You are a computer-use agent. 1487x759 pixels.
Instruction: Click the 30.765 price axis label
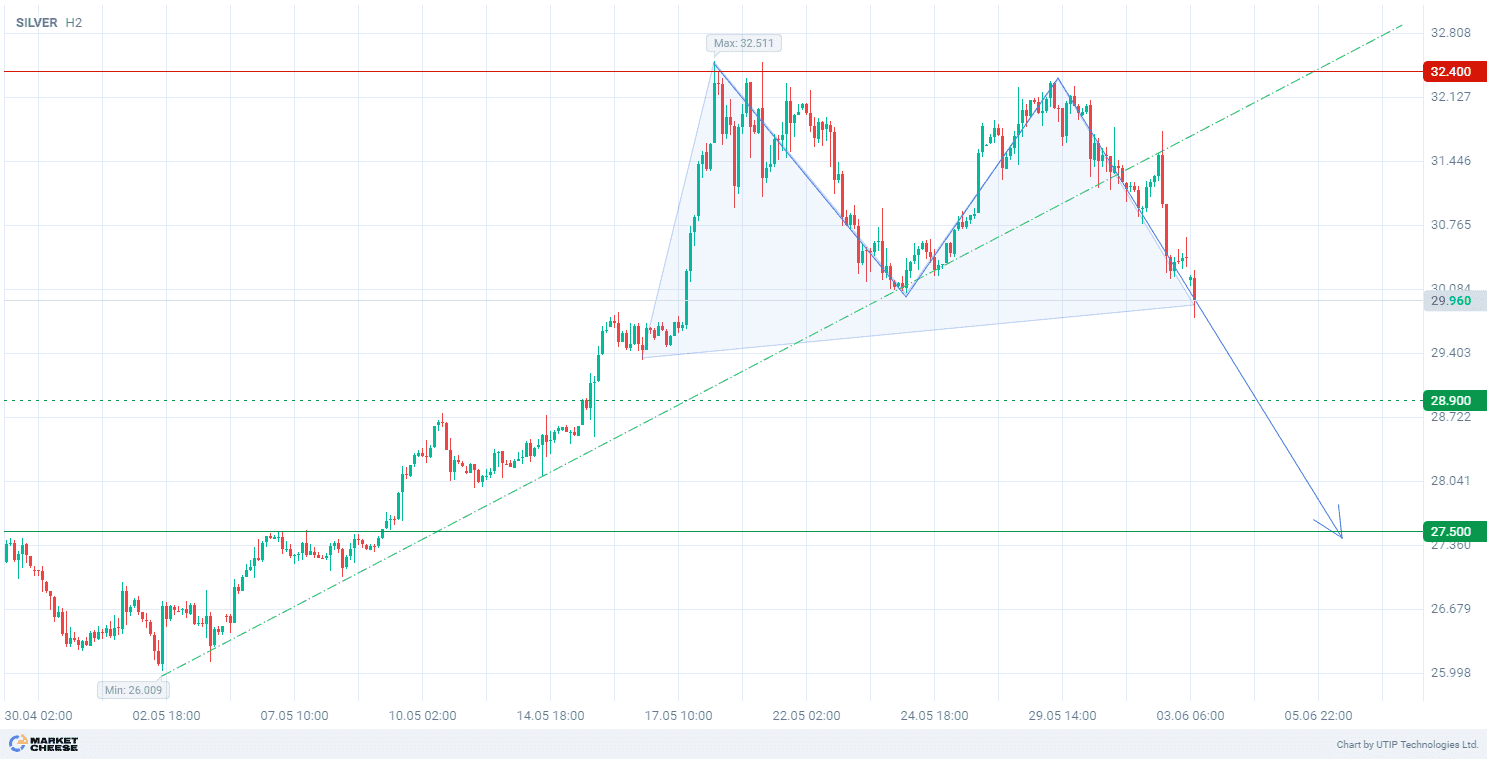(1450, 225)
